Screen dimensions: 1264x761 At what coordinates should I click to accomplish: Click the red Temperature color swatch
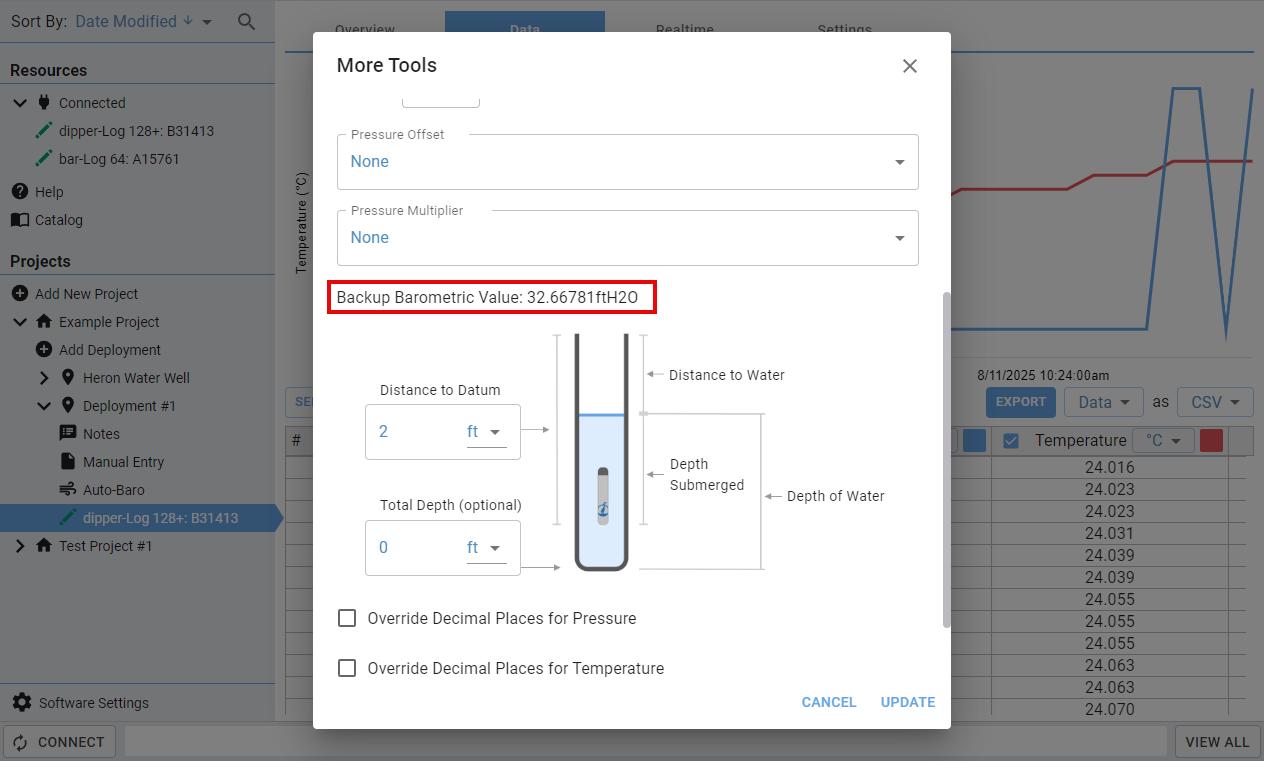(x=1211, y=441)
